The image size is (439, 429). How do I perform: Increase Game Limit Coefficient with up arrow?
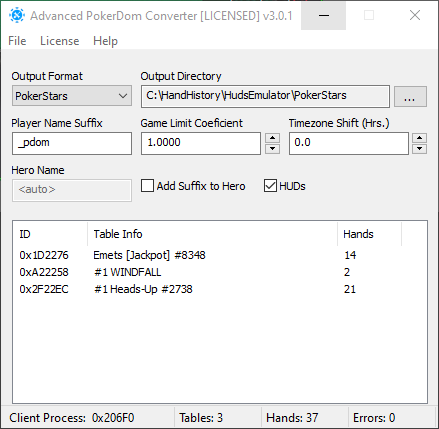click(x=273, y=138)
